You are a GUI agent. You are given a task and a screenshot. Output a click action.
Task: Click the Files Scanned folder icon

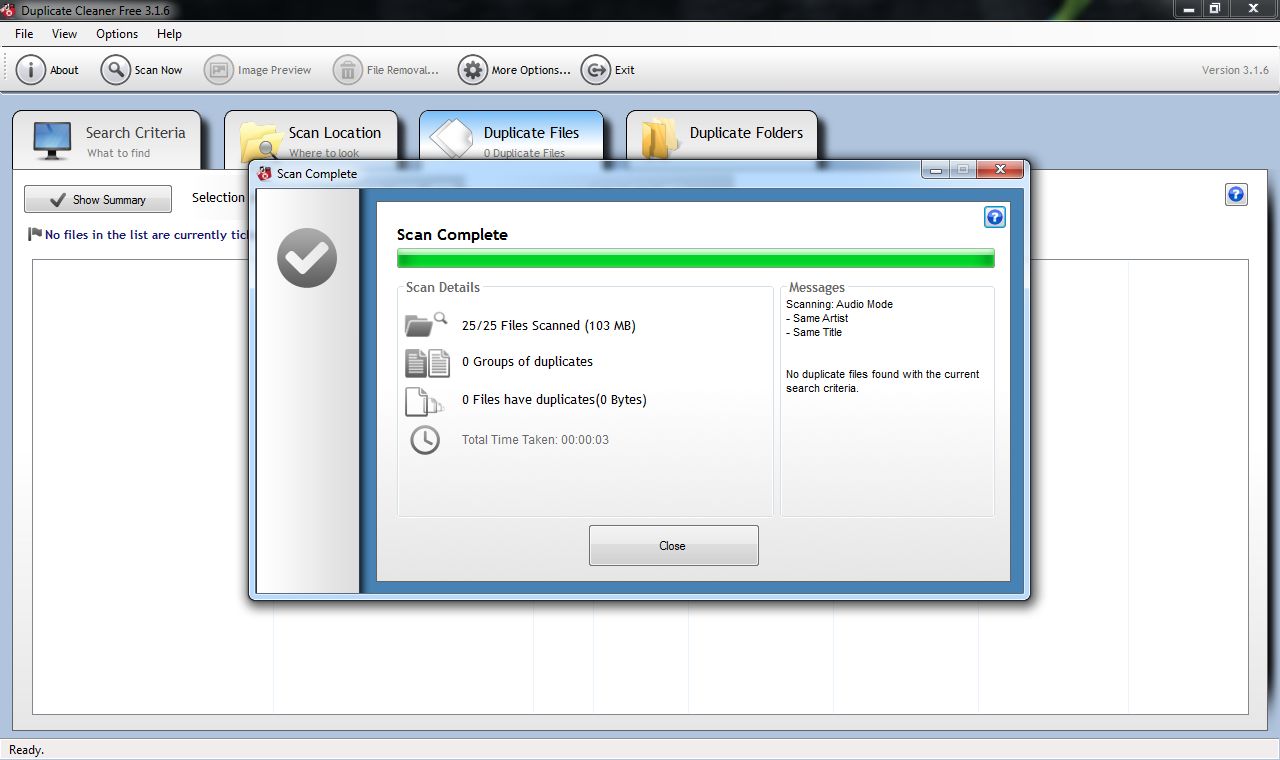[426, 325]
